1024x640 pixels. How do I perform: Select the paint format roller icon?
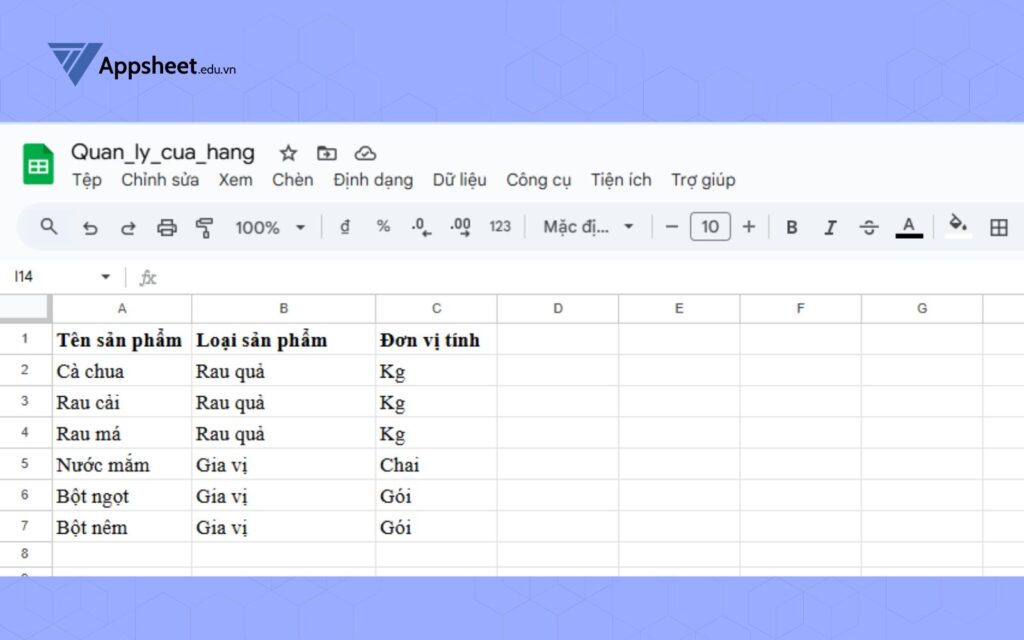[205, 228]
